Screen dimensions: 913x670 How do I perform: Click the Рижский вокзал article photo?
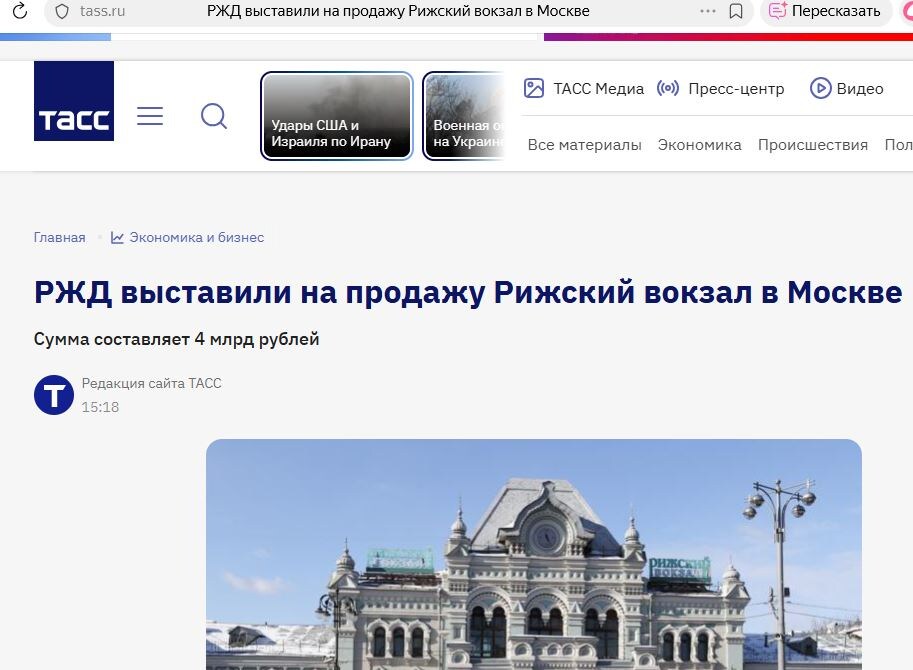[x=533, y=554]
